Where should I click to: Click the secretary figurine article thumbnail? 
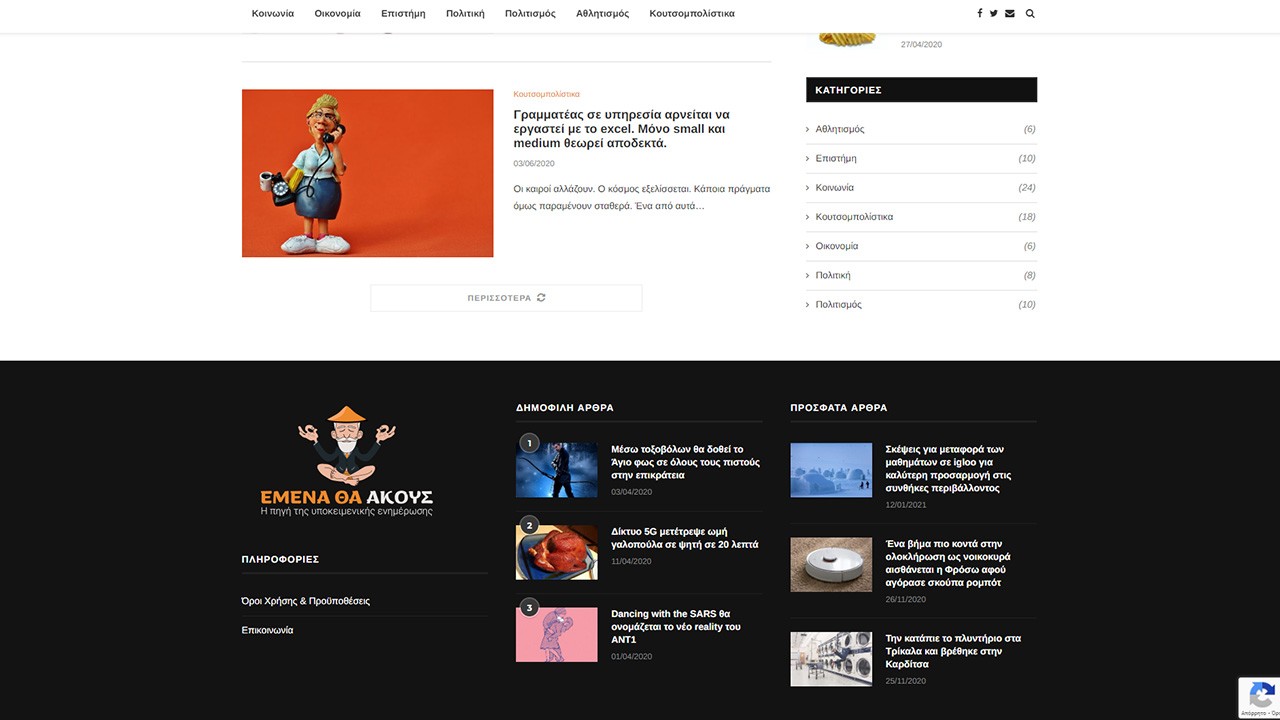[x=367, y=173]
